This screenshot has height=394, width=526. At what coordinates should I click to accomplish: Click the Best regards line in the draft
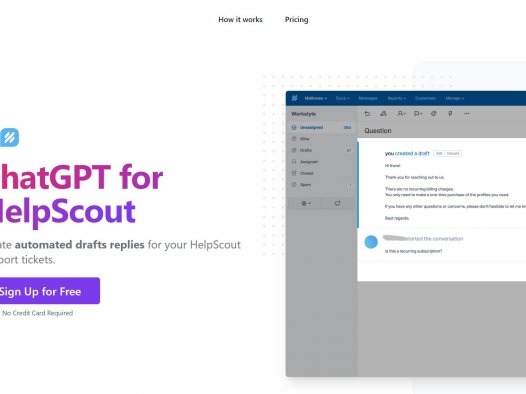pyautogui.click(x=397, y=218)
